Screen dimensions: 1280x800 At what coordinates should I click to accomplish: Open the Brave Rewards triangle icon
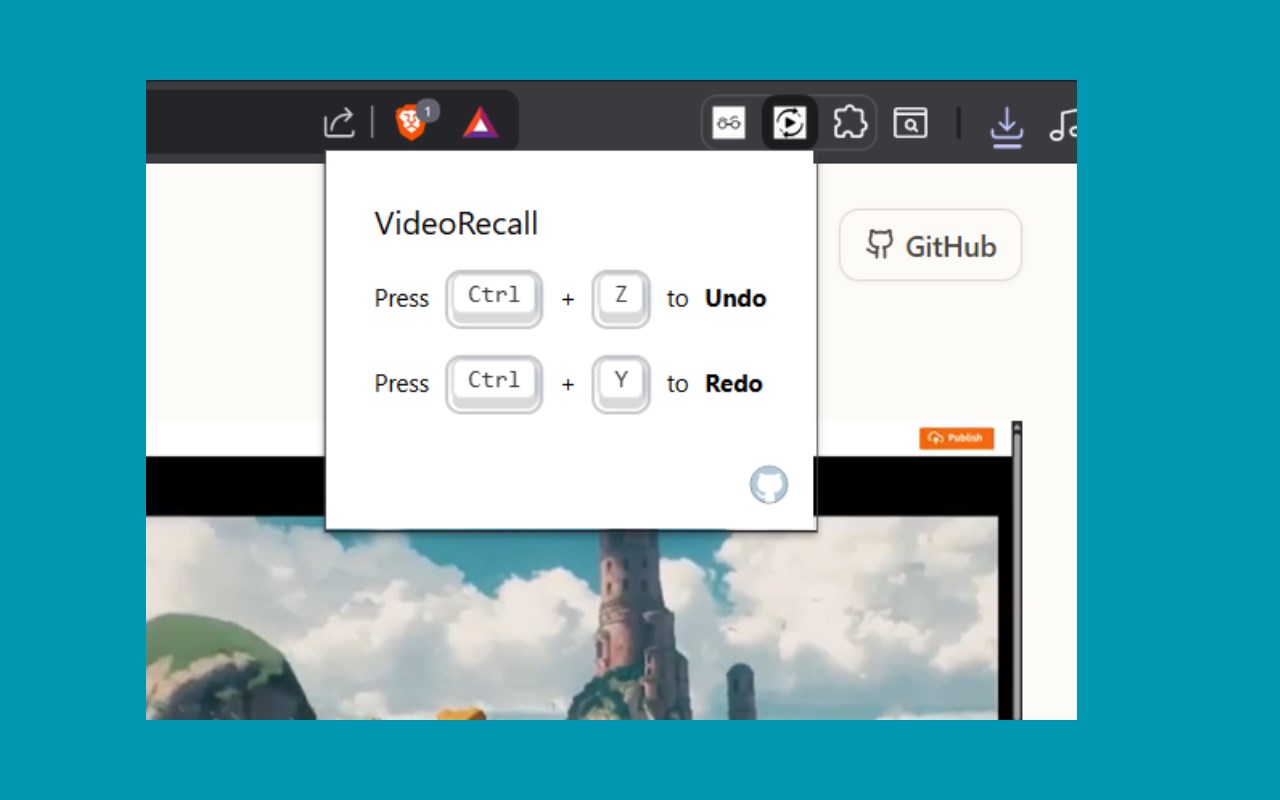(480, 123)
